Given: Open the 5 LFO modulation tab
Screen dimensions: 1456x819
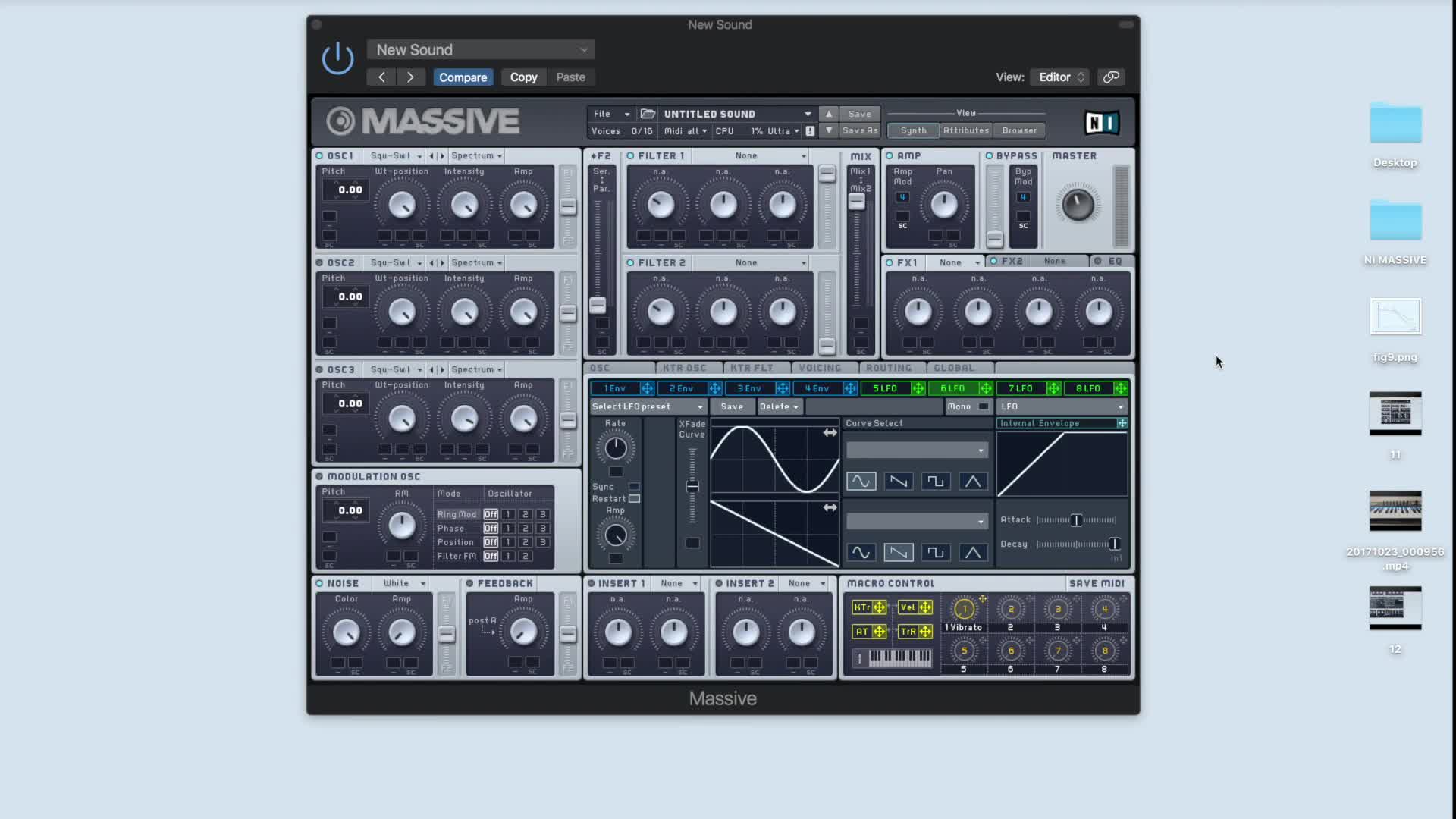Looking at the screenshot, I should [884, 388].
